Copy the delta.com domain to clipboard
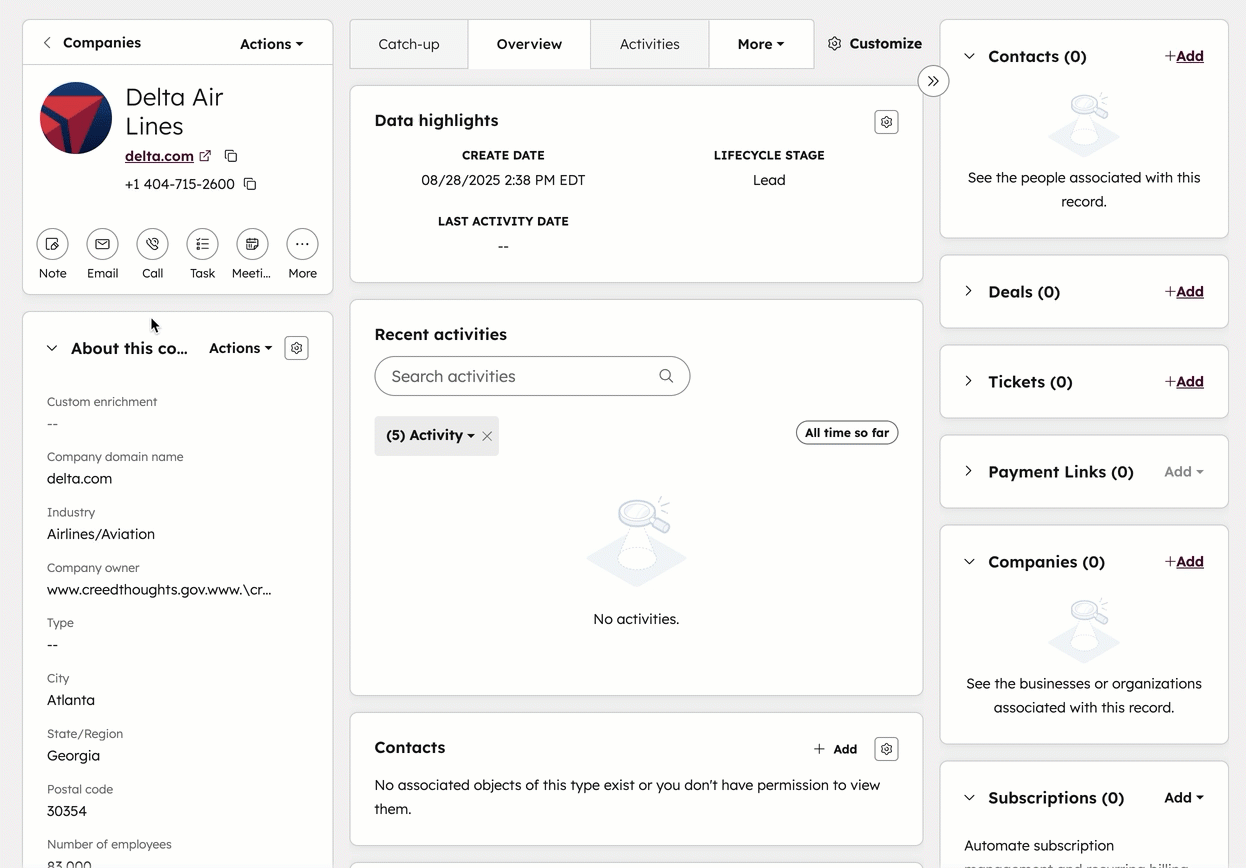 (x=231, y=156)
